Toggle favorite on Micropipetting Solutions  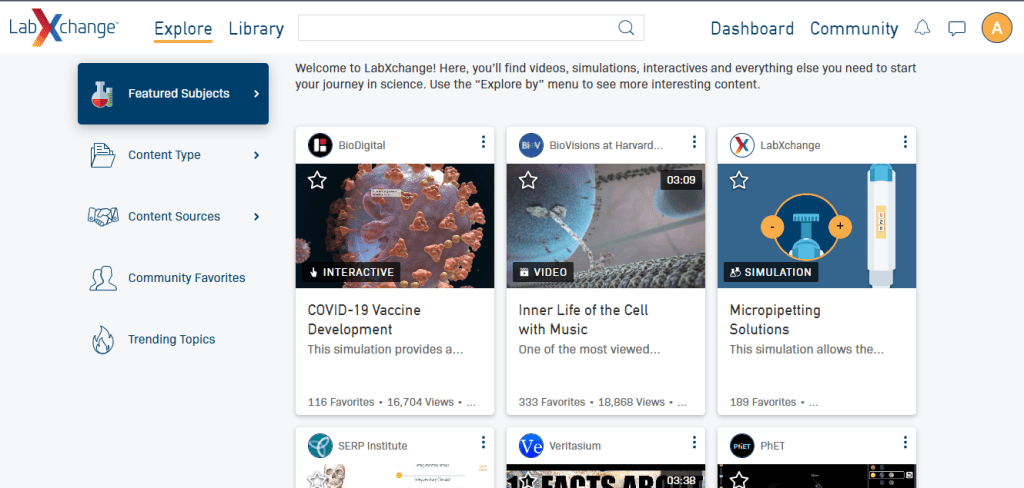pos(739,180)
